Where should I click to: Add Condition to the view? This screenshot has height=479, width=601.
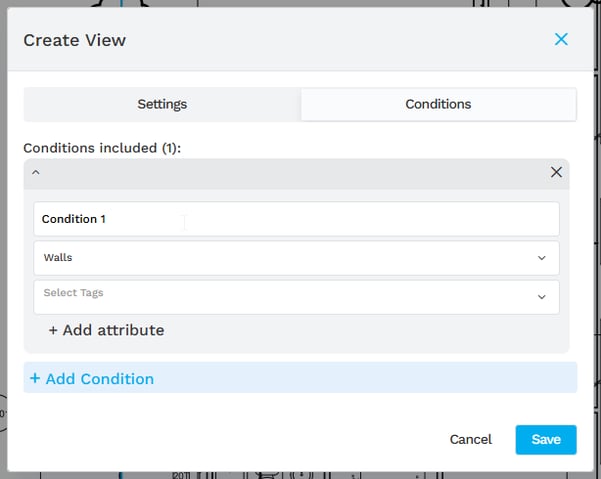tap(99, 379)
